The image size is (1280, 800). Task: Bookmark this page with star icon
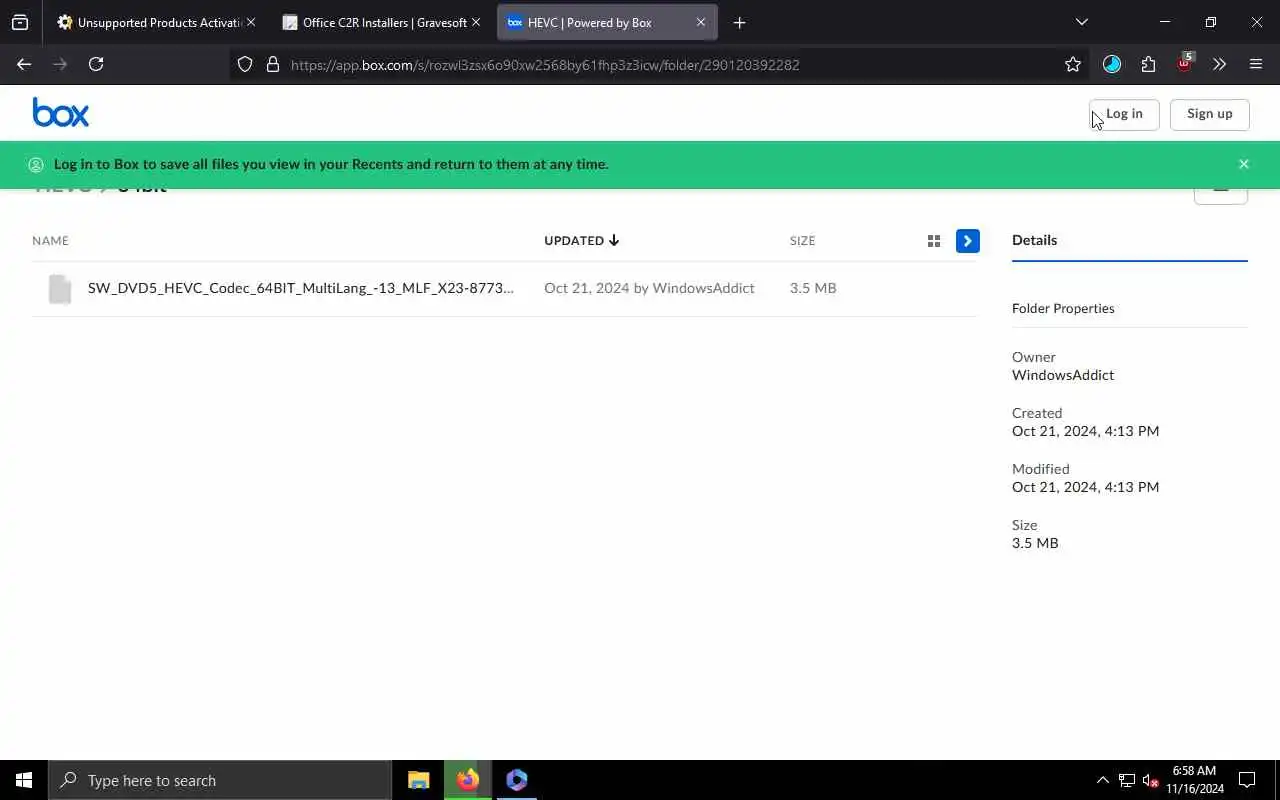point(1073,64)
